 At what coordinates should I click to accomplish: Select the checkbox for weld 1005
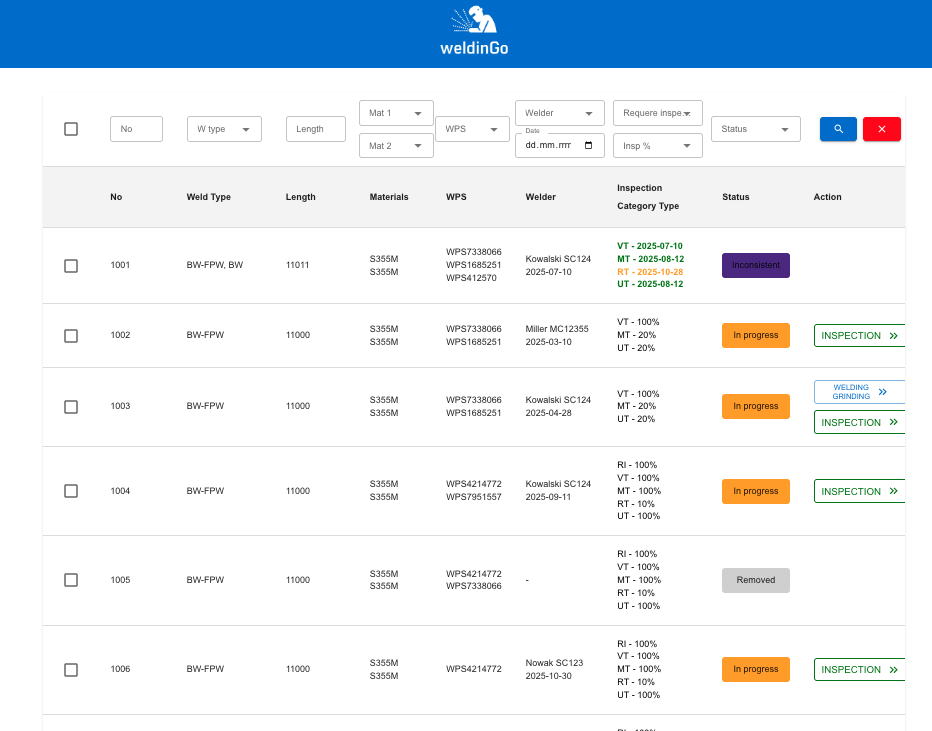pos(71,580)
